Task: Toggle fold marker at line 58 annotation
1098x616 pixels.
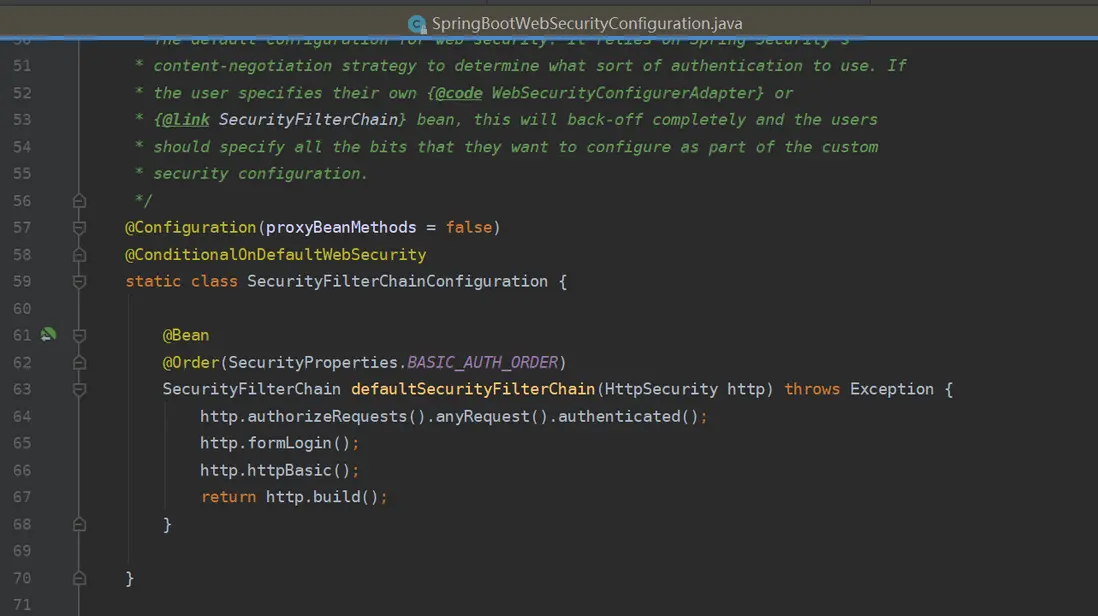Action: pyautogui.click(x=79, y=255)
